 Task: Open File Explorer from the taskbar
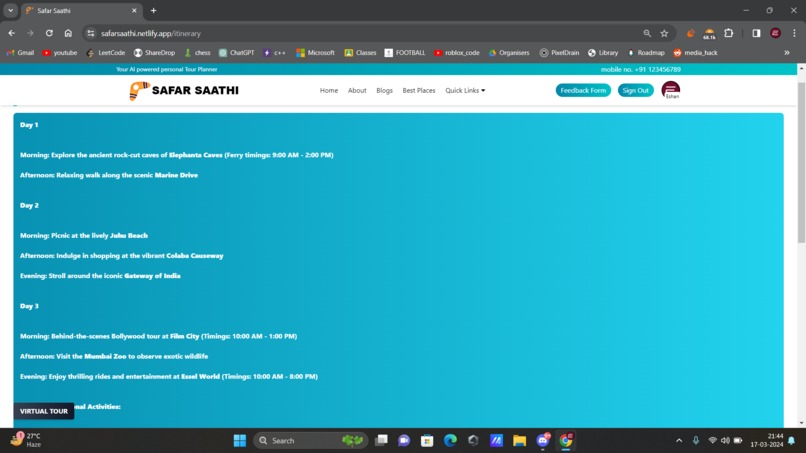coord(519,441)
